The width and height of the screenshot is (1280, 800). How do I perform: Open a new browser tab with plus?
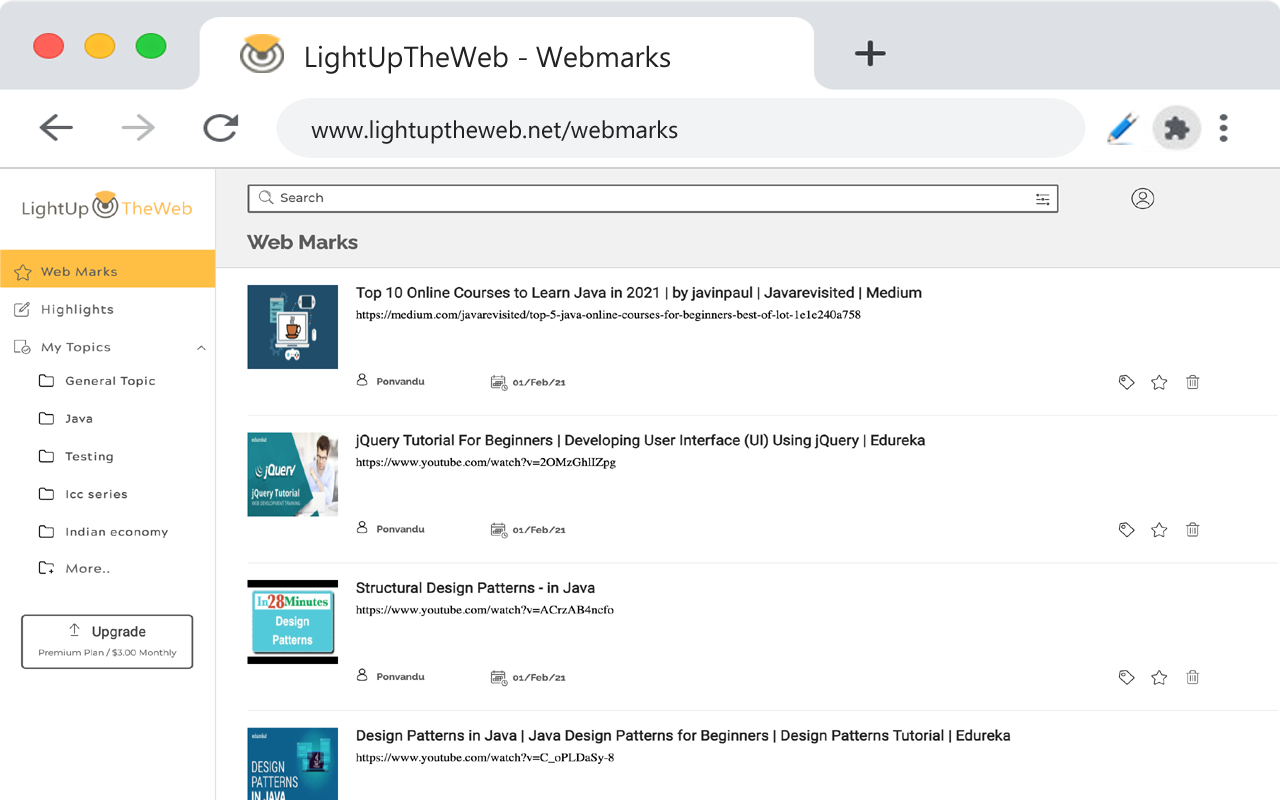point(870,53)
